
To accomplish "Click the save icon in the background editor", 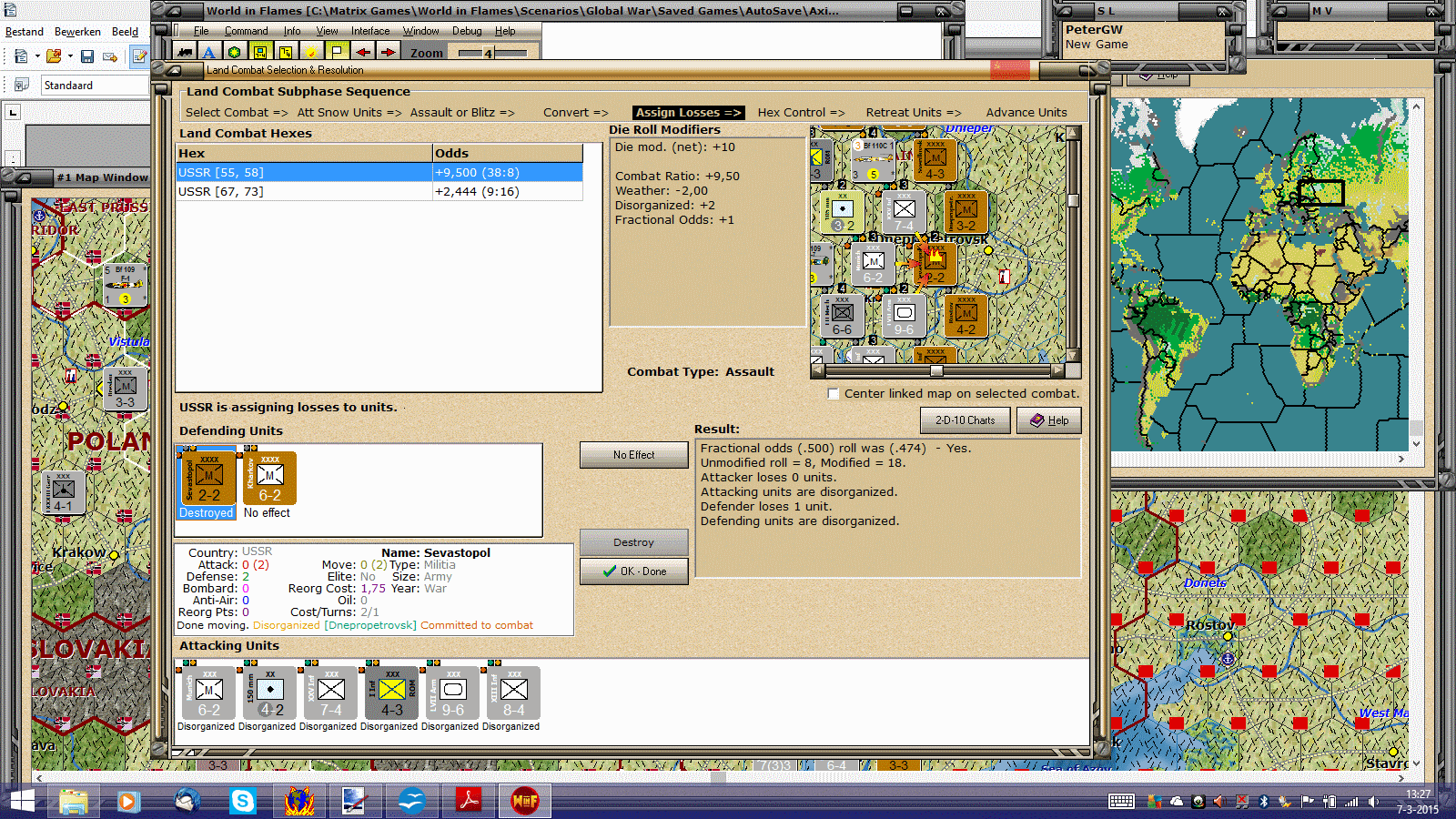I will tap(87, 56).
